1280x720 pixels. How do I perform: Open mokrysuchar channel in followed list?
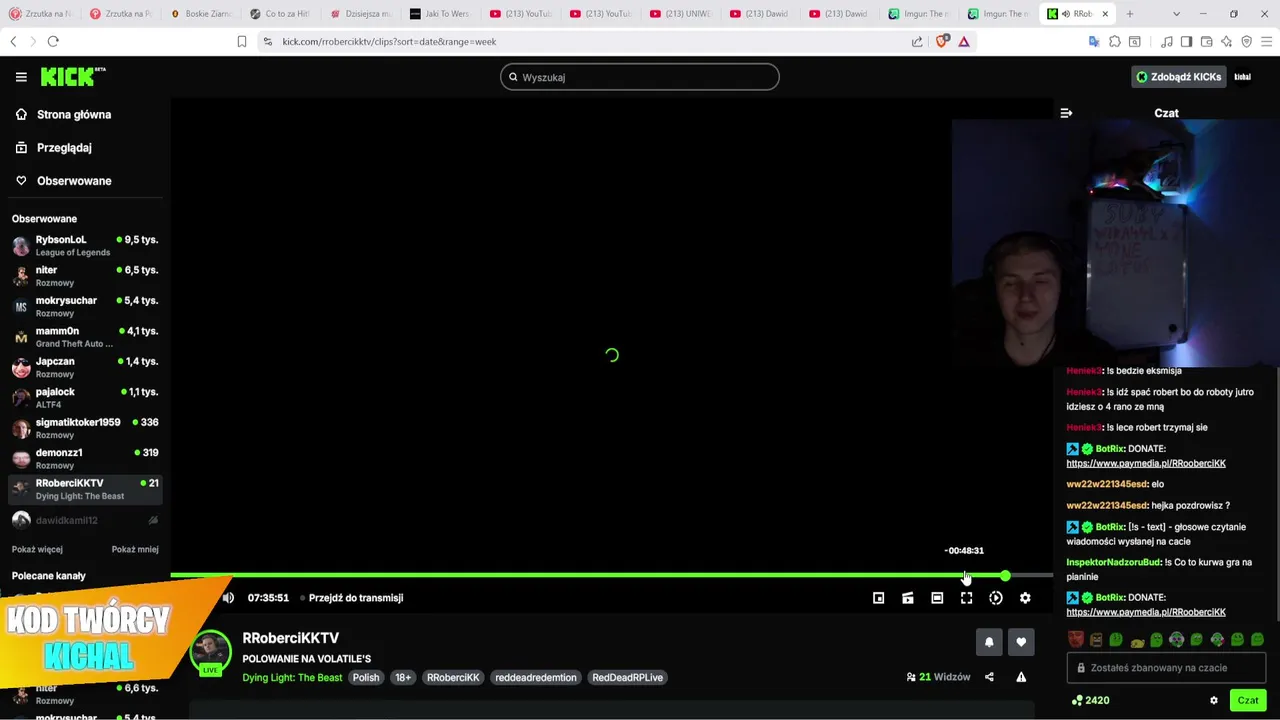85,307
